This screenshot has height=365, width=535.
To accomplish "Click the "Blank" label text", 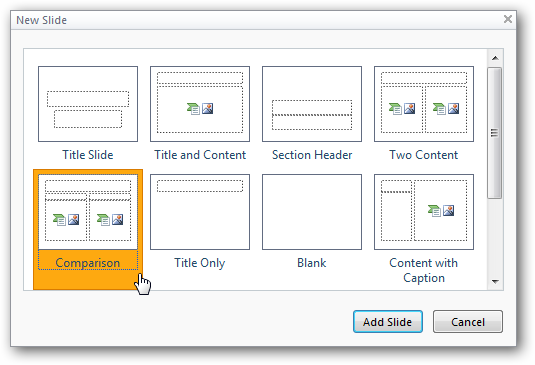I will tap(312, 263).
